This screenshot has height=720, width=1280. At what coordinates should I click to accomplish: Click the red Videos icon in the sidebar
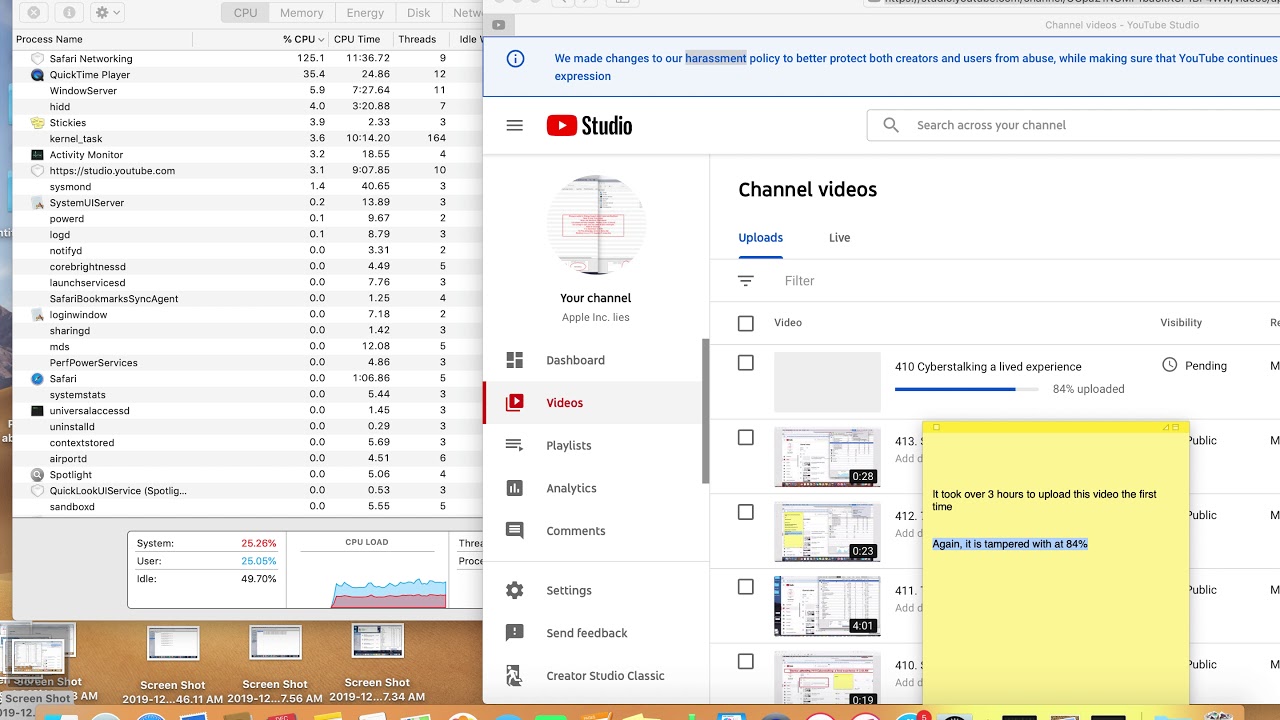pyautogui.click(x=515, y=403)
